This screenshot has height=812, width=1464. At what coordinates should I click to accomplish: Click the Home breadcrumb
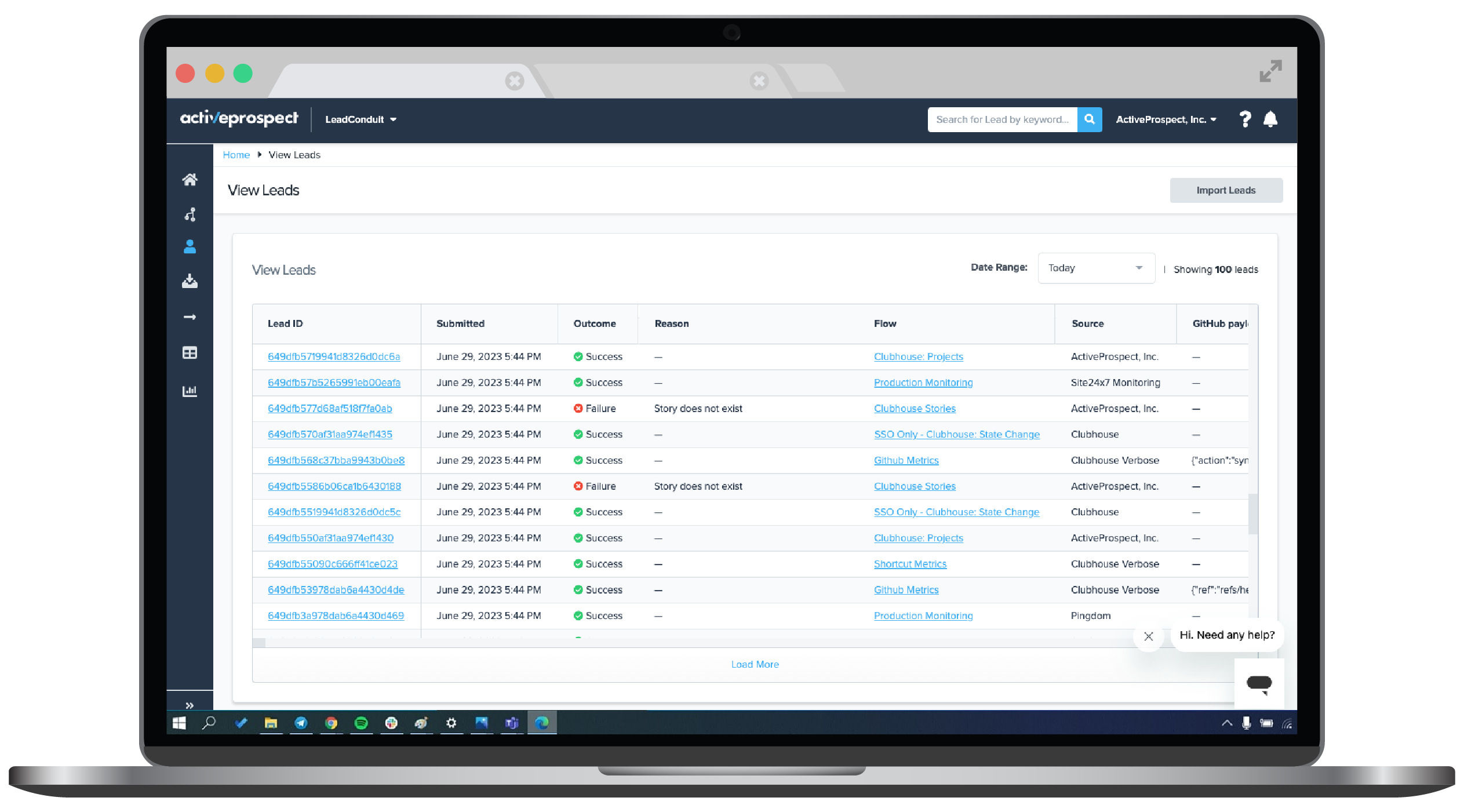[x=236, y=155]
